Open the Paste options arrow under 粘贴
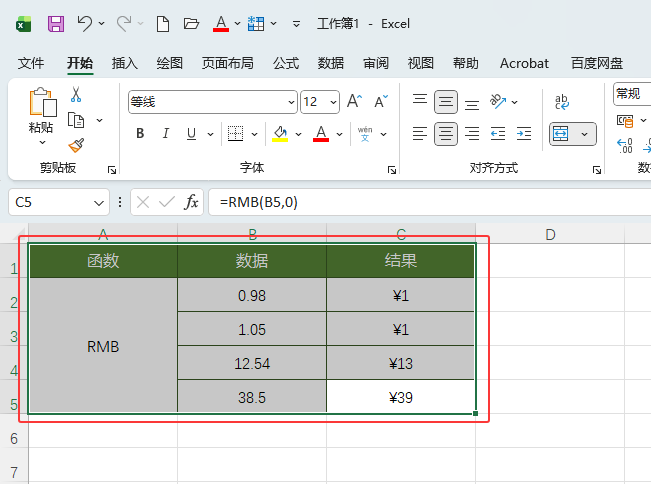The image size is (651, 484). click(42, 143)
